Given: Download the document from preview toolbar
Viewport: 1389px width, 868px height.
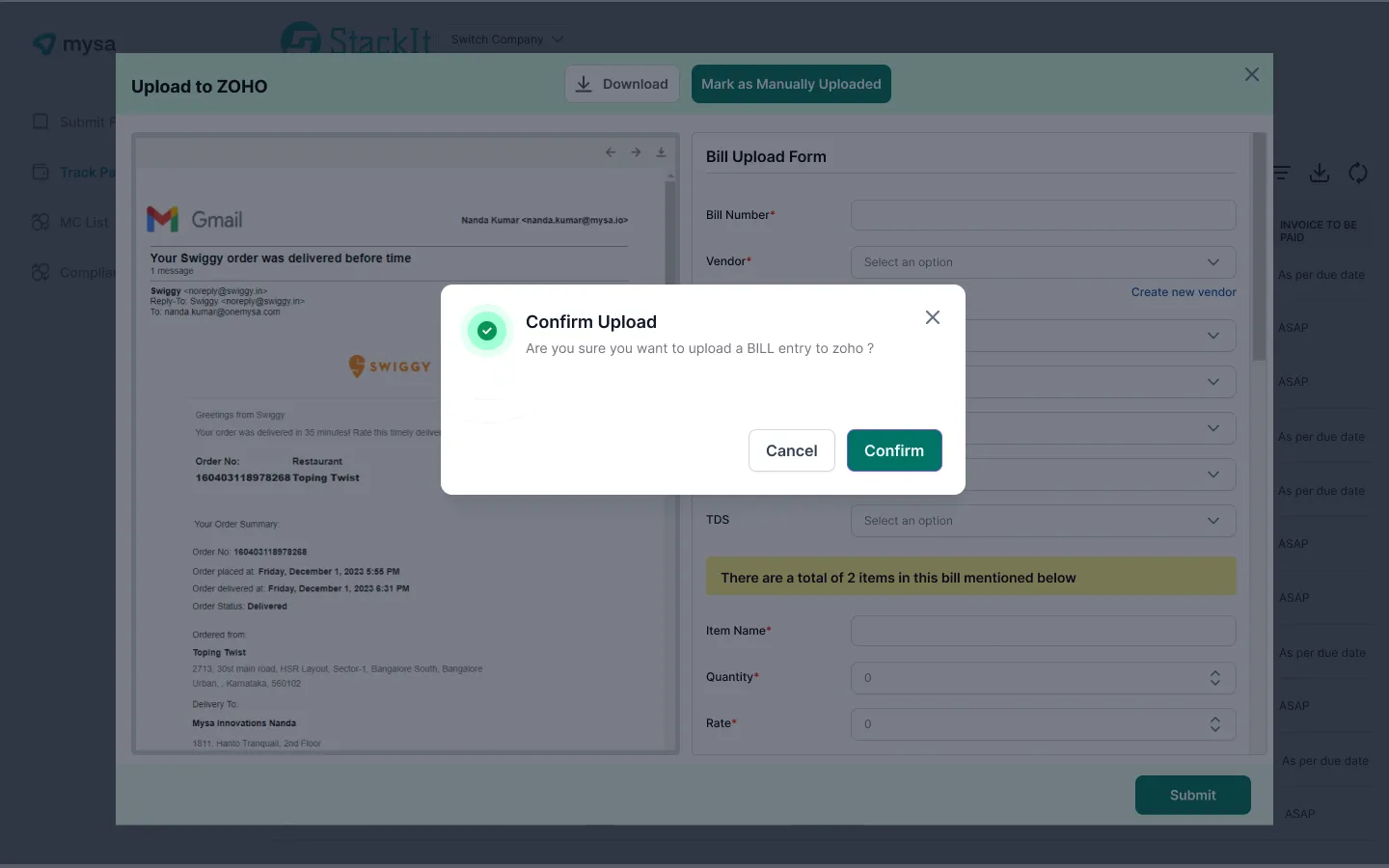Looking at the screenshot, I should [661, 152].
